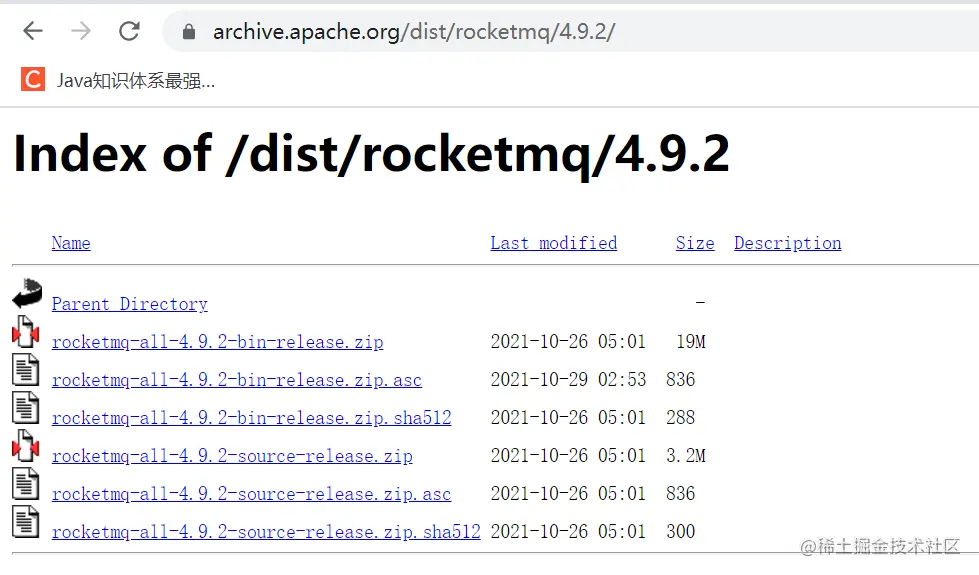
Task: View site security via the padlock icon
Action: click(x=189, y=31)
